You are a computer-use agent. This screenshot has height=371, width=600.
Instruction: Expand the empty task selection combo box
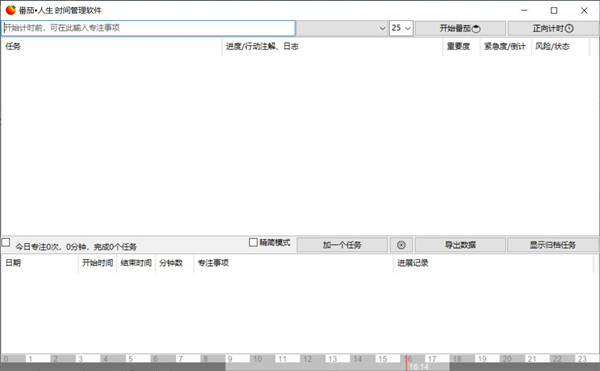[342, 28]
